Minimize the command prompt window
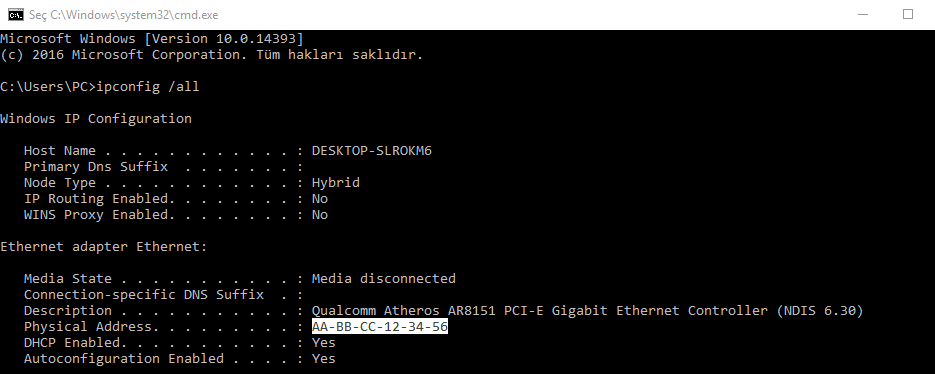This screenshot has width=935, height=374. pyautogui.click(x=863, y=14)
